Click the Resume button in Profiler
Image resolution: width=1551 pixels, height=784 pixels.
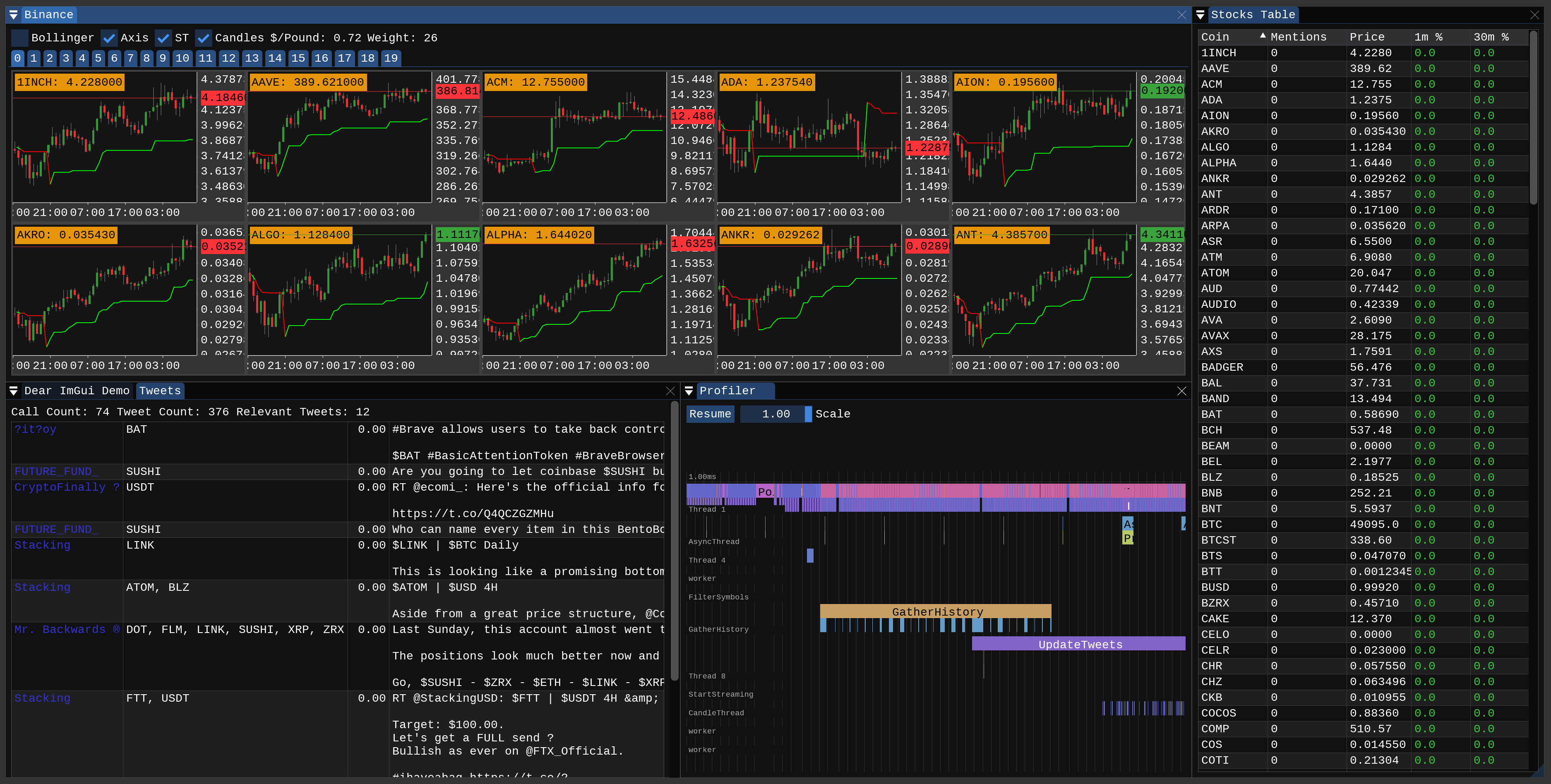tap(710, 414)
